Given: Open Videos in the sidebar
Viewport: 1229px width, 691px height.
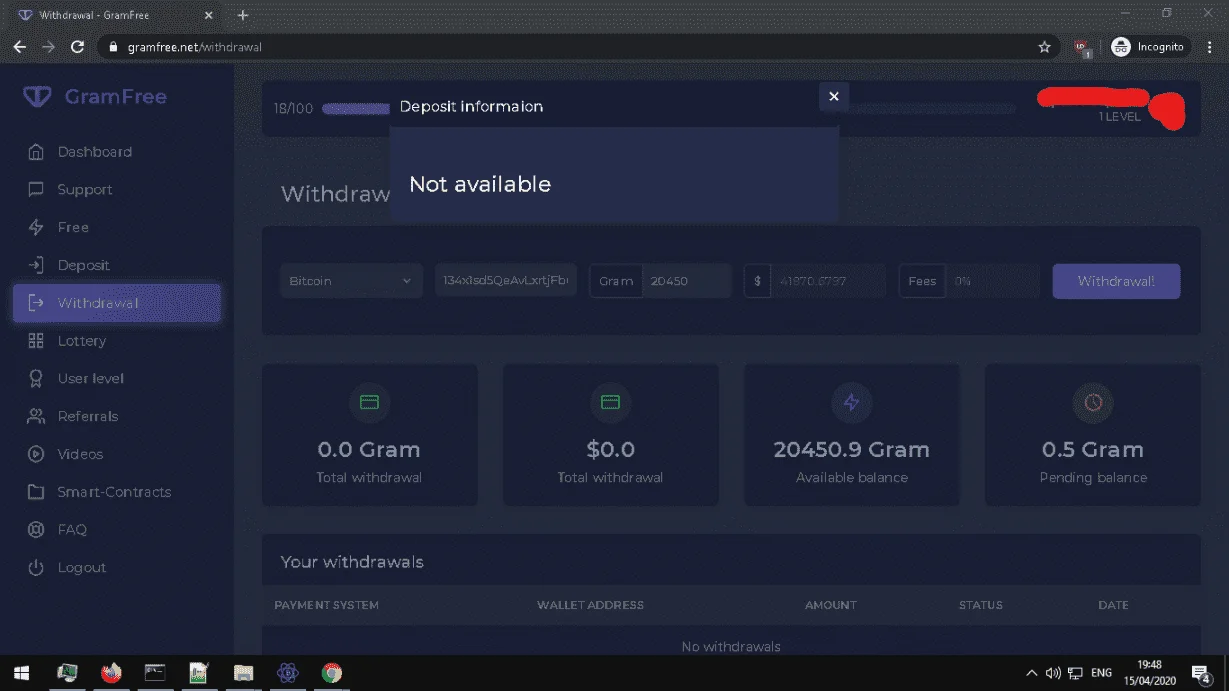Looking at the screenshot, I should (x=80, y=454).
